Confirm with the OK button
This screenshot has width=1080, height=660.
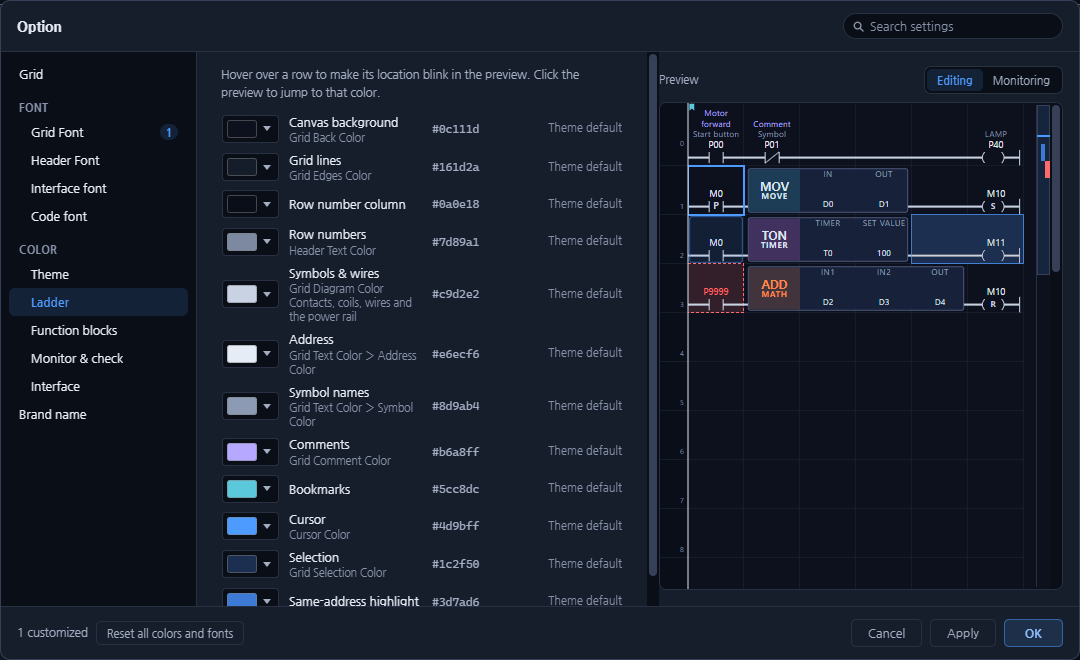[1032, 633]
